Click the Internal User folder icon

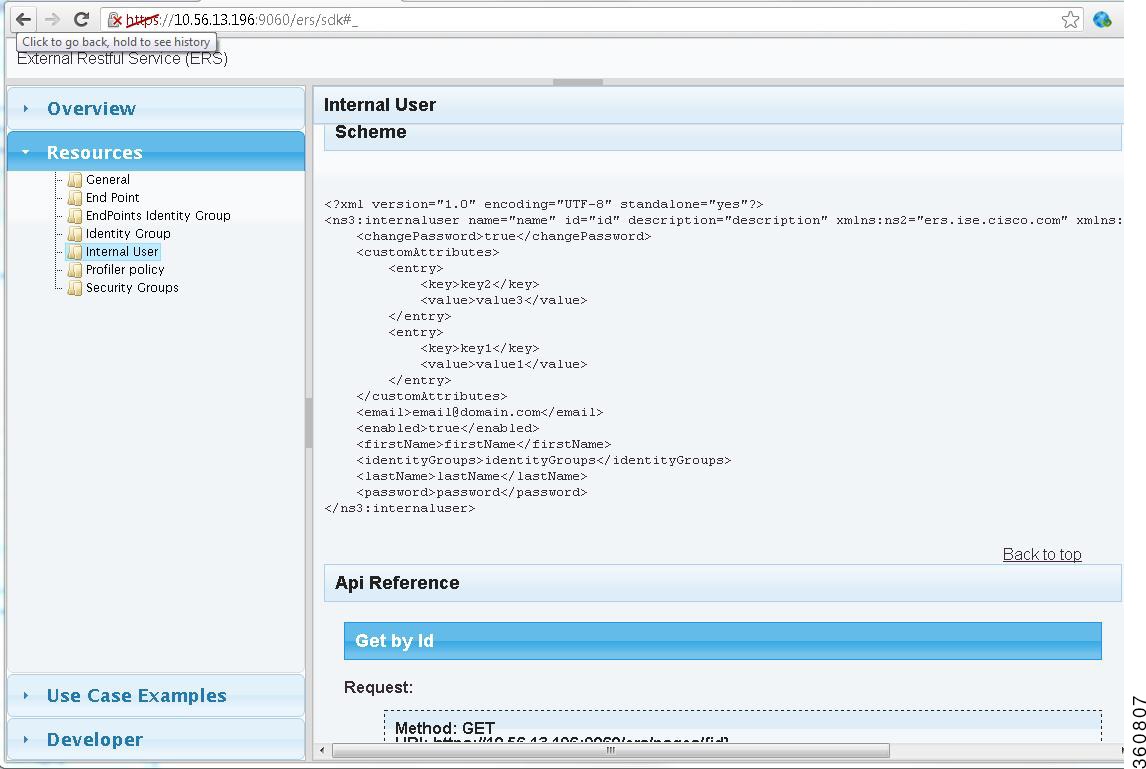75,252
